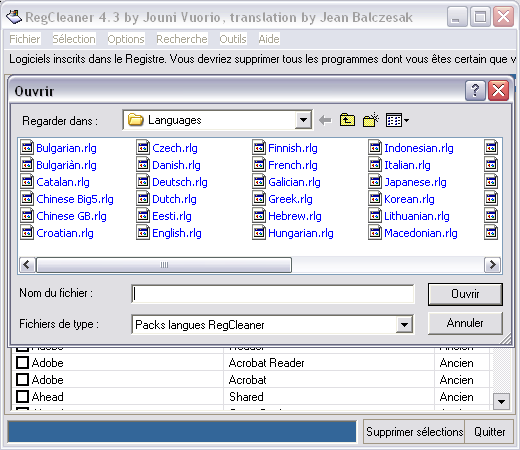Select the Finnish.rlg file icon

(259, 147)
